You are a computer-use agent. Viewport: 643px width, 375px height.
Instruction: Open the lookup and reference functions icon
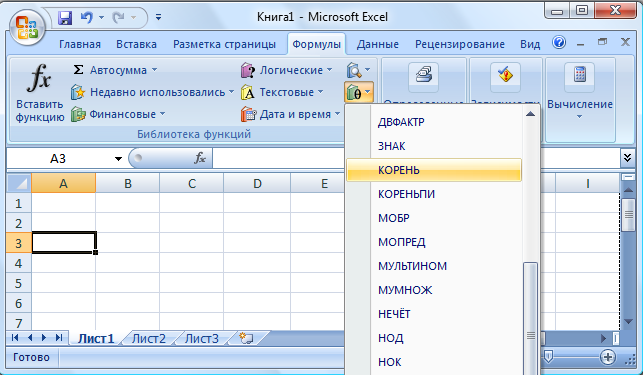point(358,70)
